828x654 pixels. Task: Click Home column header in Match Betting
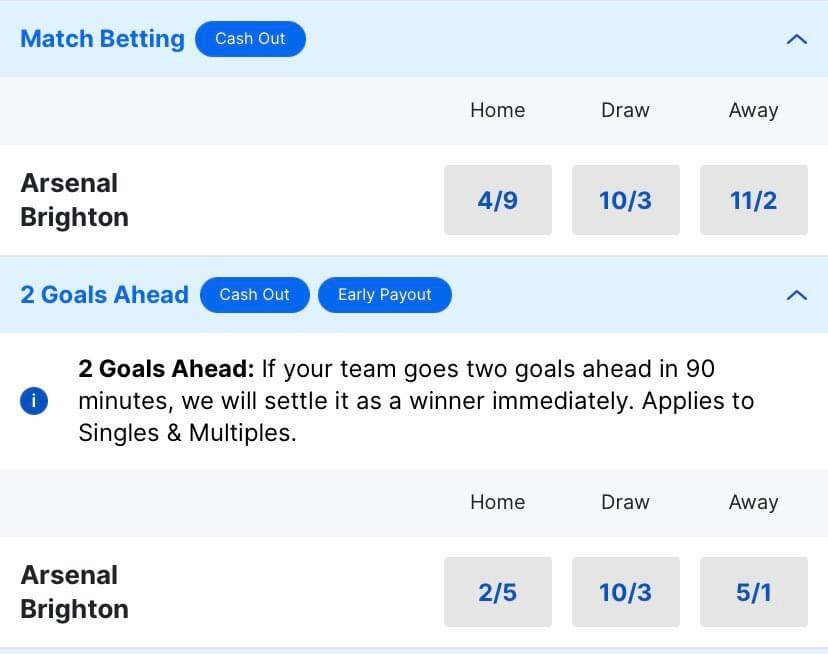498,110
